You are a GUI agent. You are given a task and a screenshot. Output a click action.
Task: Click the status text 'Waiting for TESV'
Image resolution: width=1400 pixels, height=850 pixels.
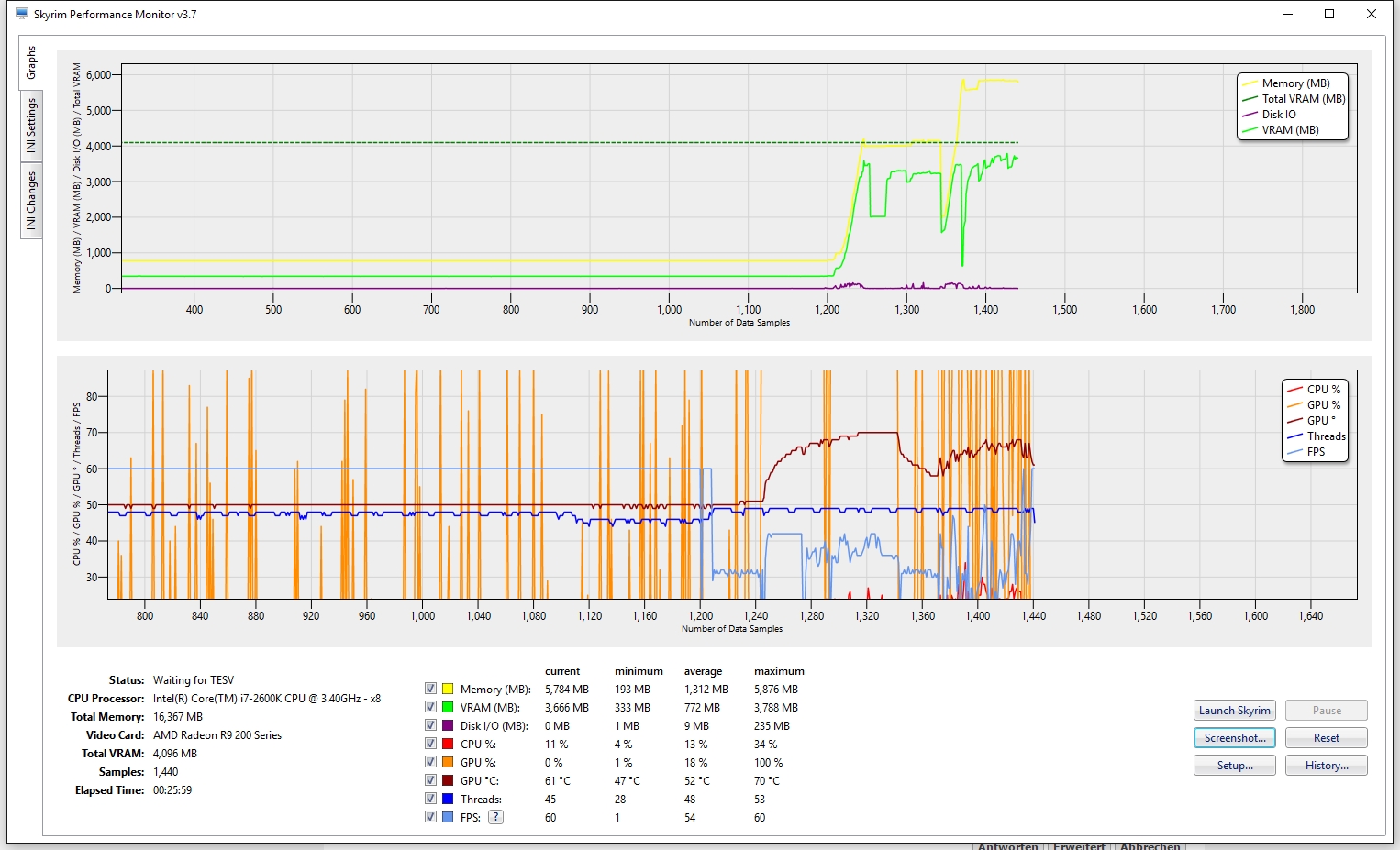(194, 680)
